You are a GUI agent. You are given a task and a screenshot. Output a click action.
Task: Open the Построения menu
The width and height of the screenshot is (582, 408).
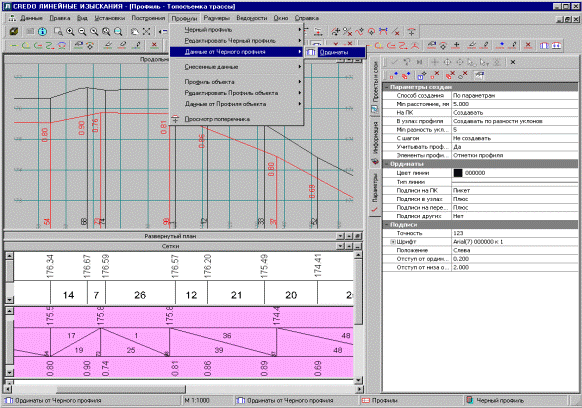(x=148, y=18)
